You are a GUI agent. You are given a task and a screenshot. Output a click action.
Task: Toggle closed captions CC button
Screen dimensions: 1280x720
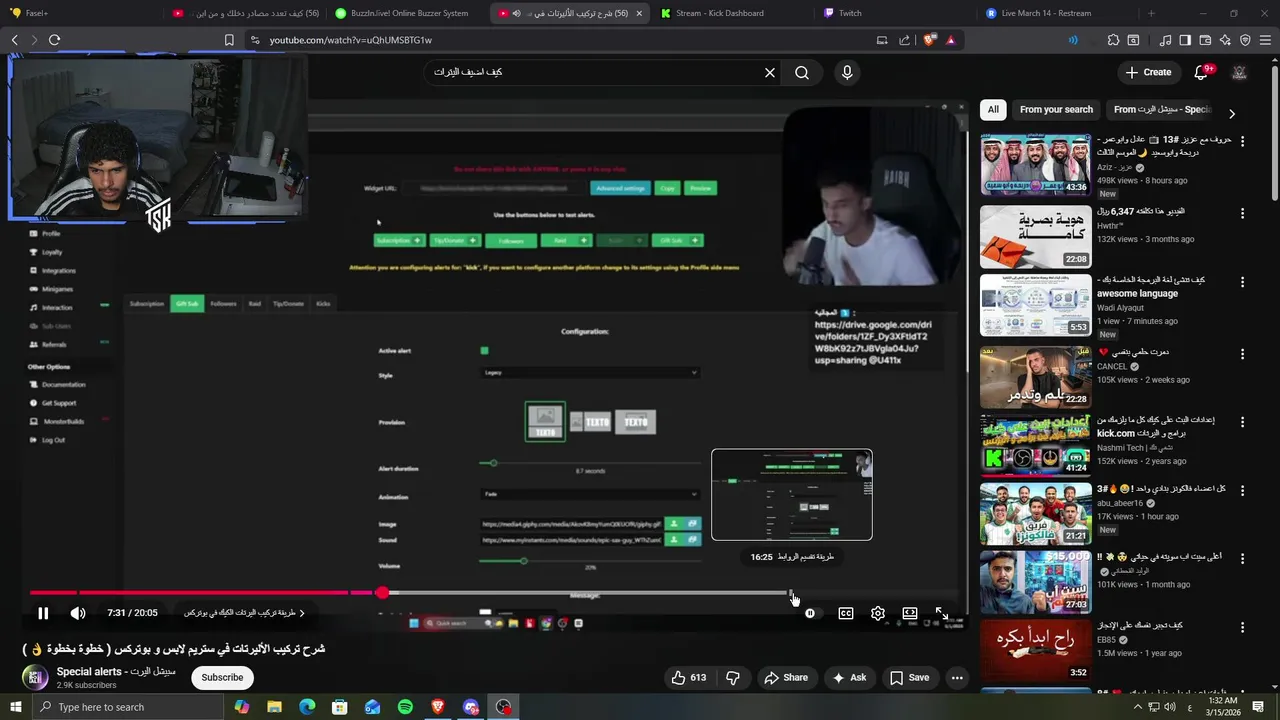click(846, 613)
